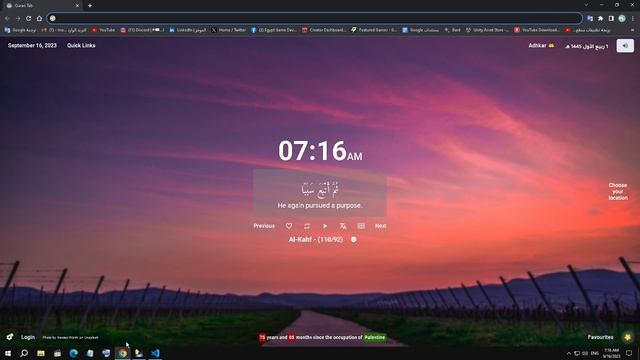Close the Quran Tab browser tab
The image size is (640, 360).
point(77,5)
